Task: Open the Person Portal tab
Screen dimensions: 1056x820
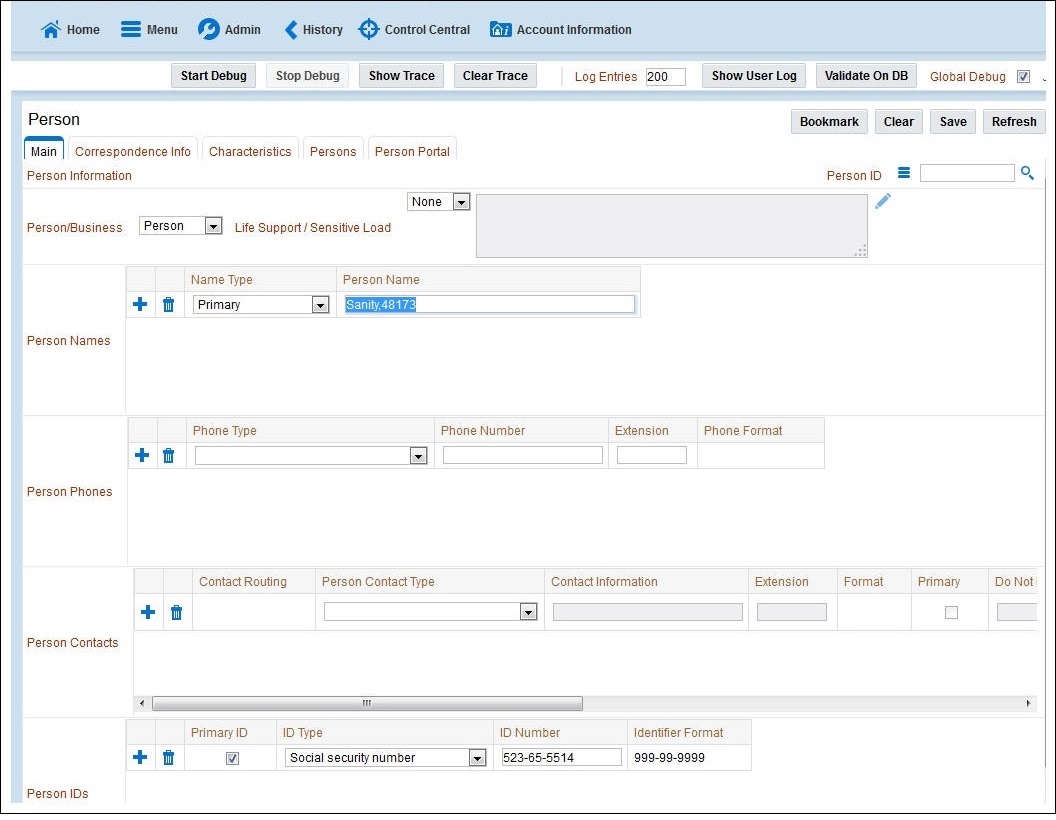Action: [411, 150]
